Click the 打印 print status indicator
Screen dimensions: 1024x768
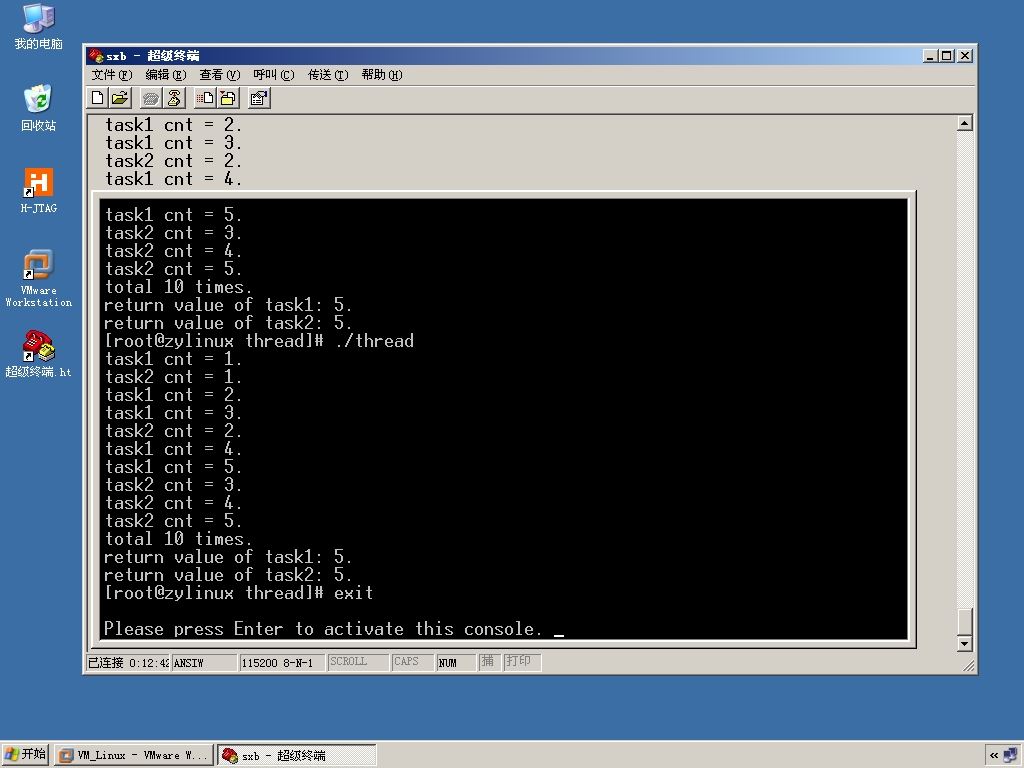click(521, 662)
